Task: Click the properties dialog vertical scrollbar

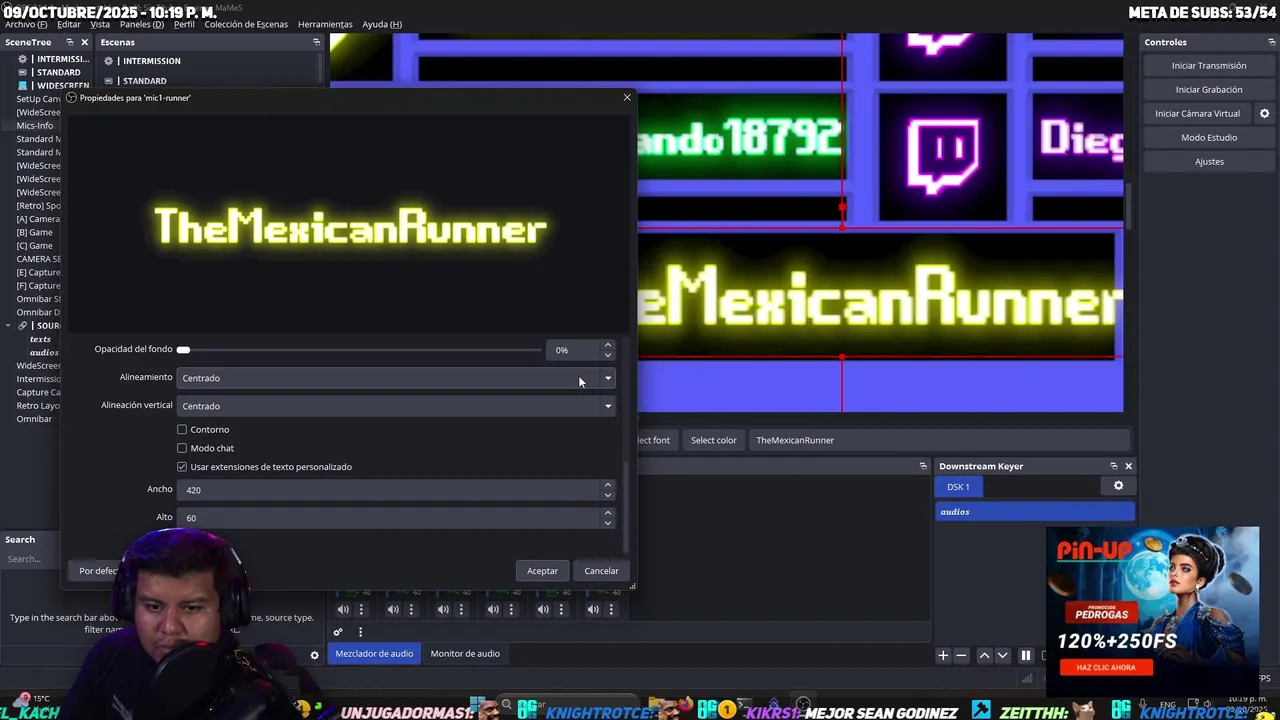Action: pos(626,505)
